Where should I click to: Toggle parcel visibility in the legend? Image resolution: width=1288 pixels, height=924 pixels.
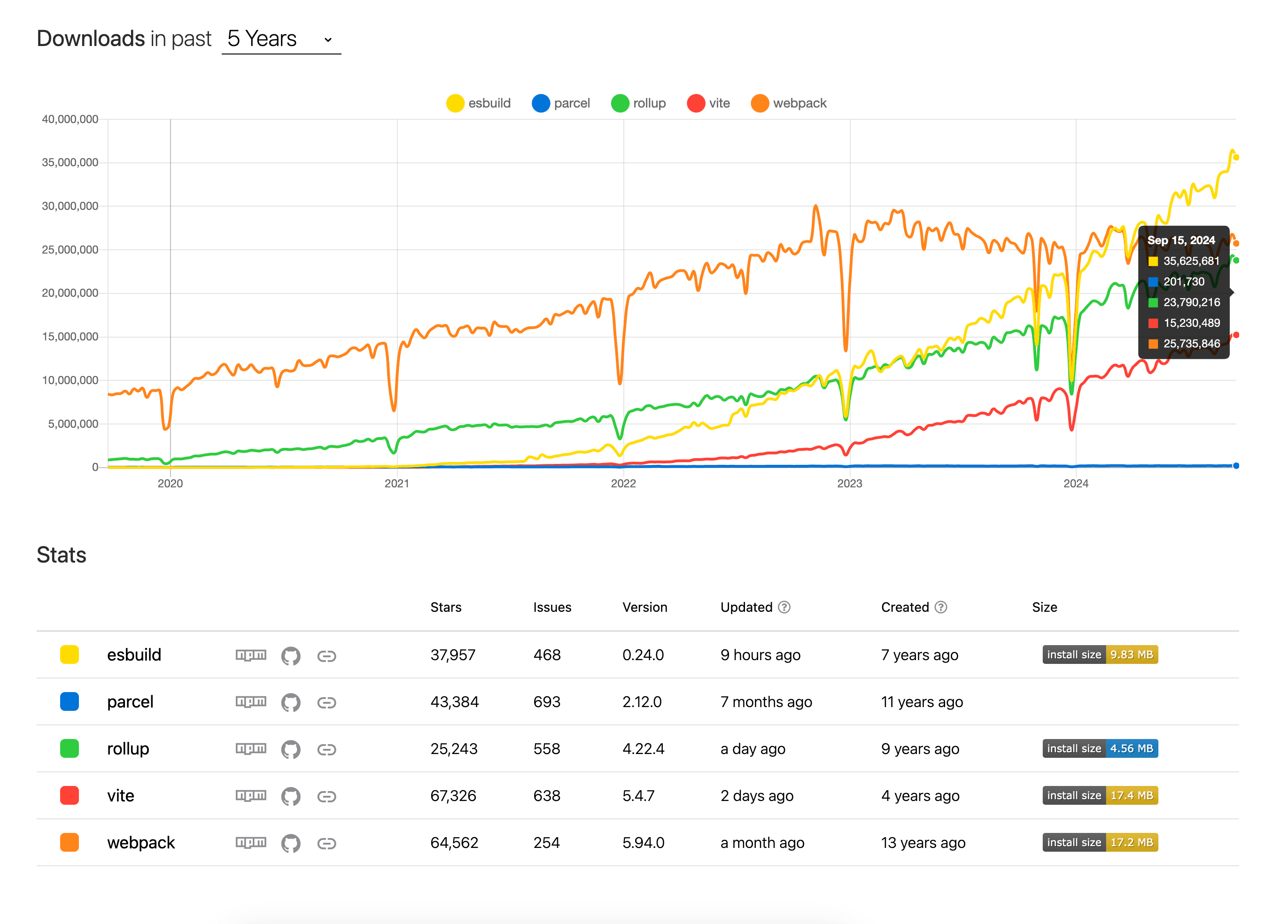[x=561, y=103]
